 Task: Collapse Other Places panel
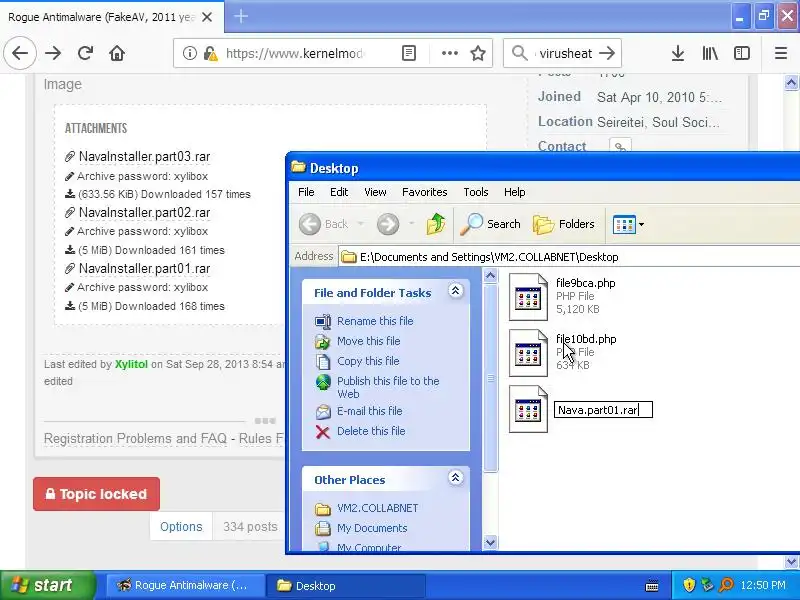pyautogui.click(x=456, y=478)
